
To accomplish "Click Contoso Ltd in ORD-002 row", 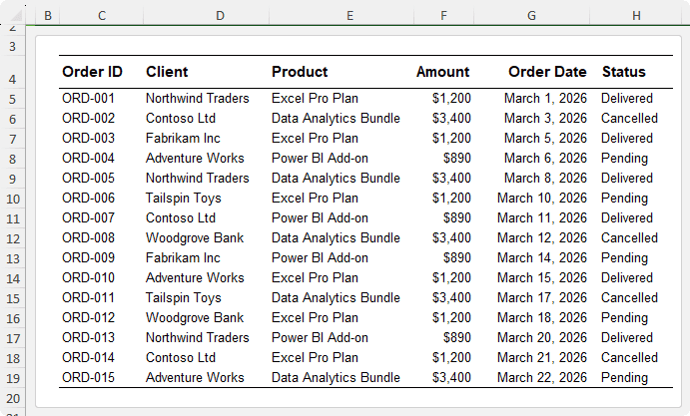I will click(181, 118).
